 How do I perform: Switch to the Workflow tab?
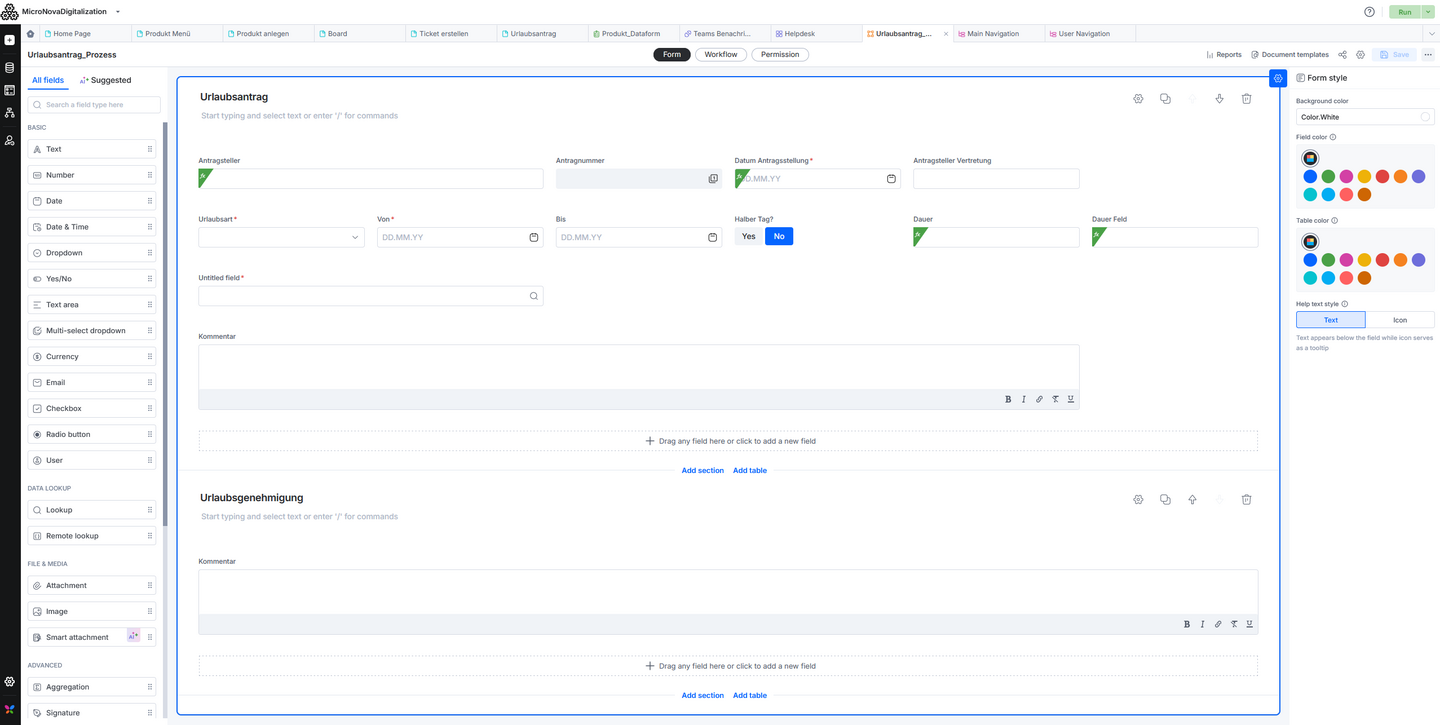721,55
